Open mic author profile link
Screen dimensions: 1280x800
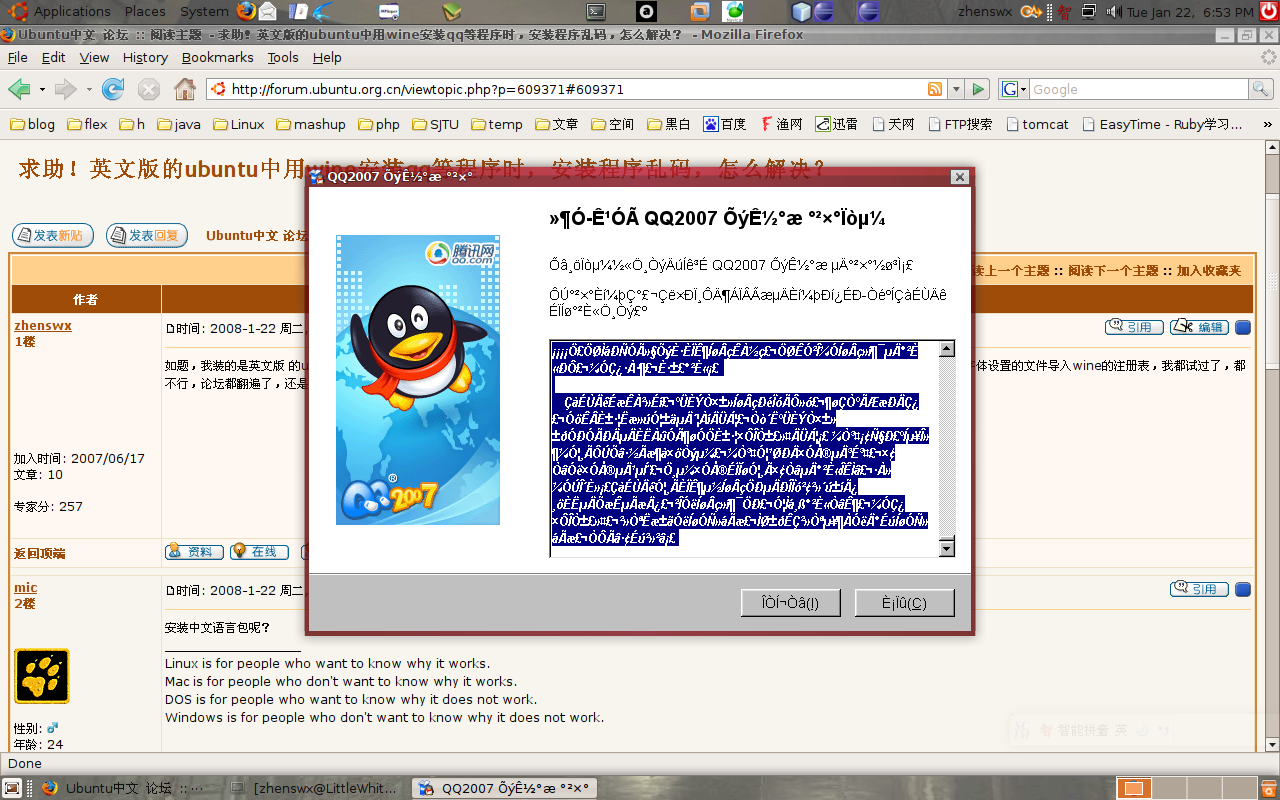[26, 588]
